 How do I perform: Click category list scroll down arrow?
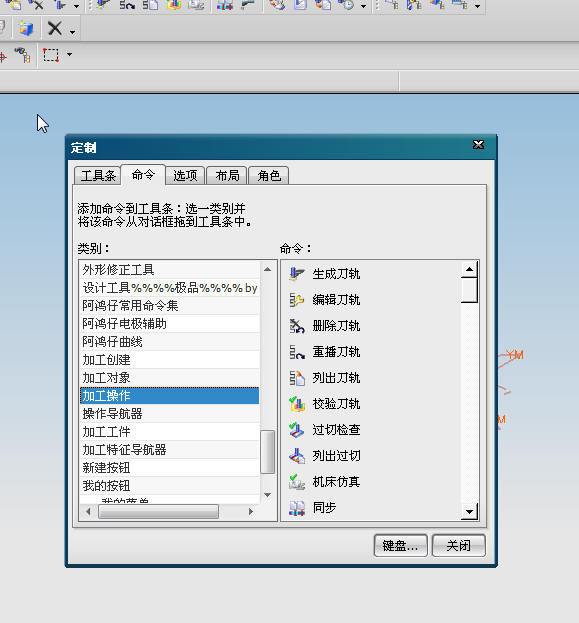tap(267, 495)
